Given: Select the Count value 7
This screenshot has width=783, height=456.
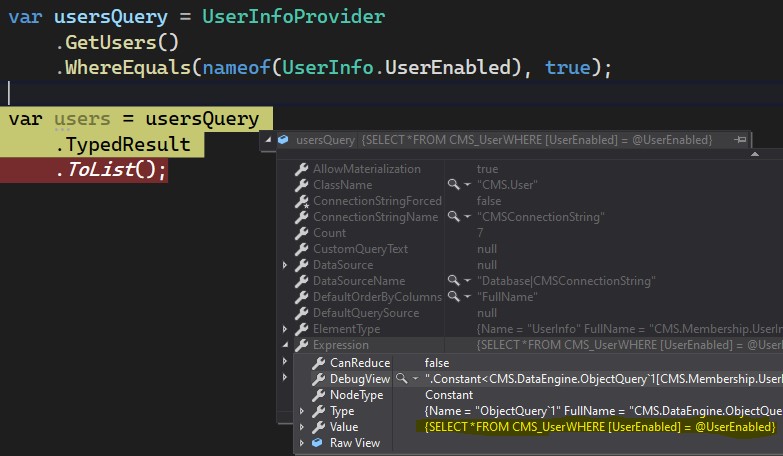Looking at the screenshot, I should 480,233.
